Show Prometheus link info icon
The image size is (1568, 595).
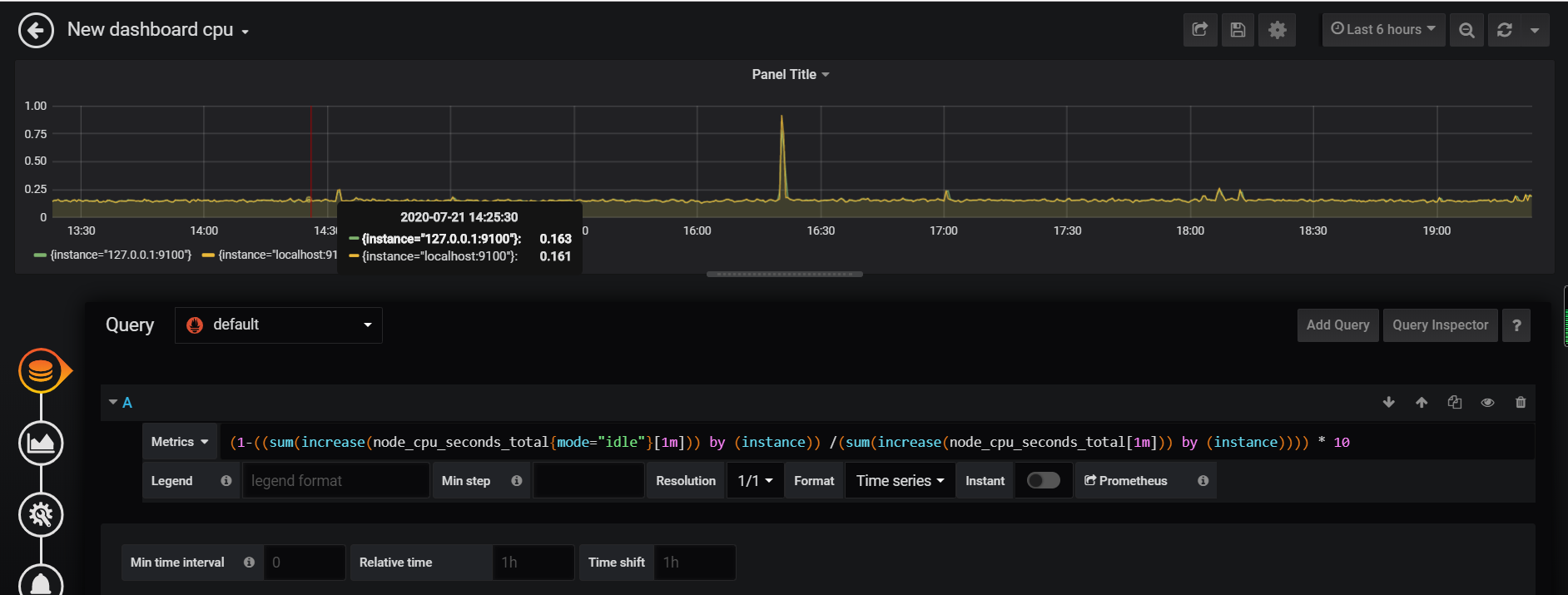(1203, 481)
